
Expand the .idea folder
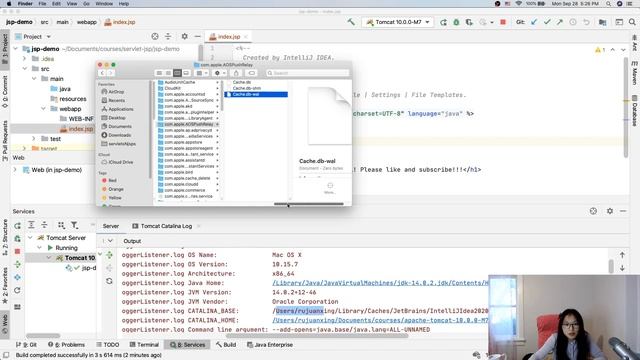pos(24,59)
